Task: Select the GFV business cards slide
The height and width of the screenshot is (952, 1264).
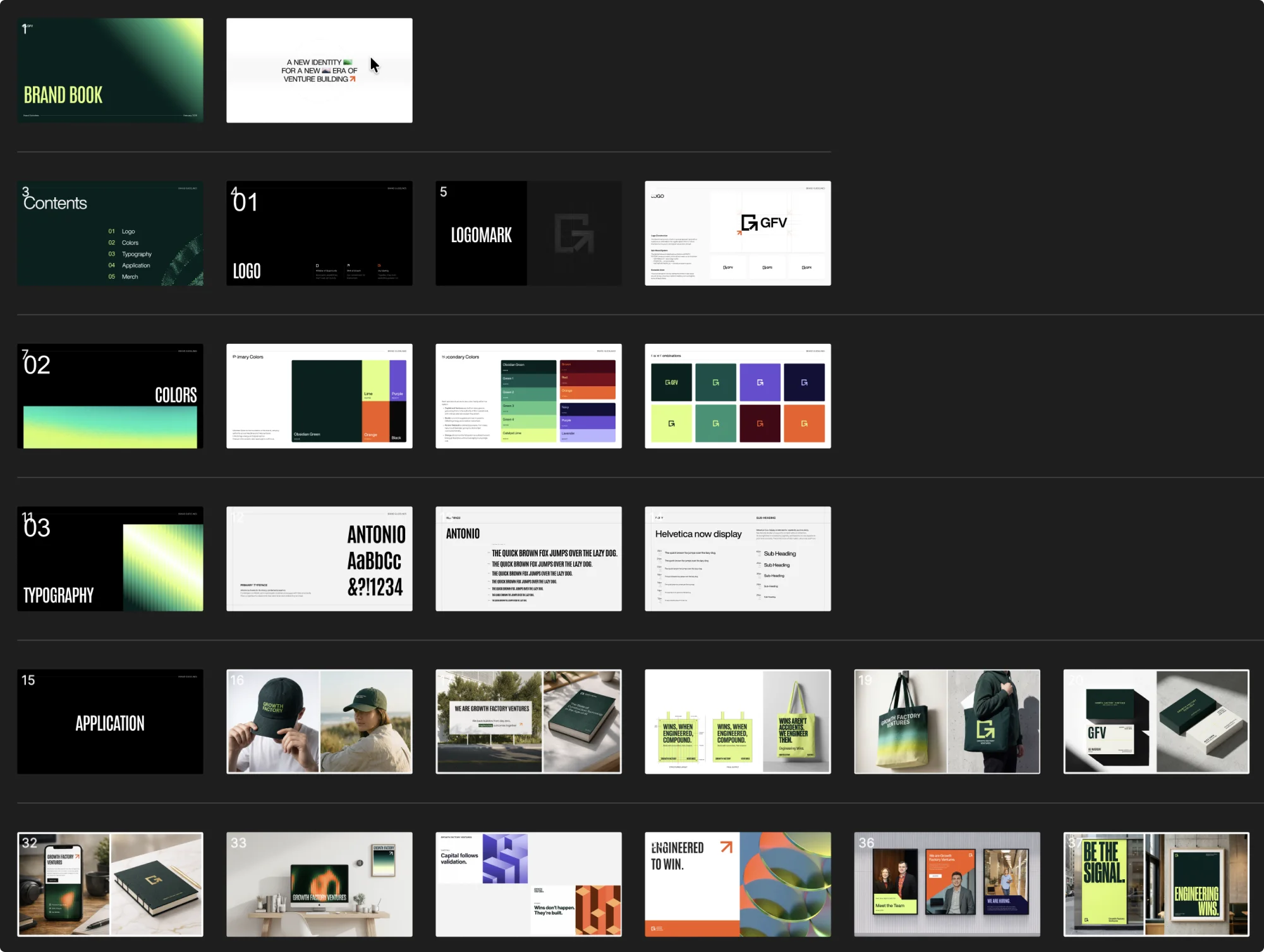Action: (x=1156, y=722)
